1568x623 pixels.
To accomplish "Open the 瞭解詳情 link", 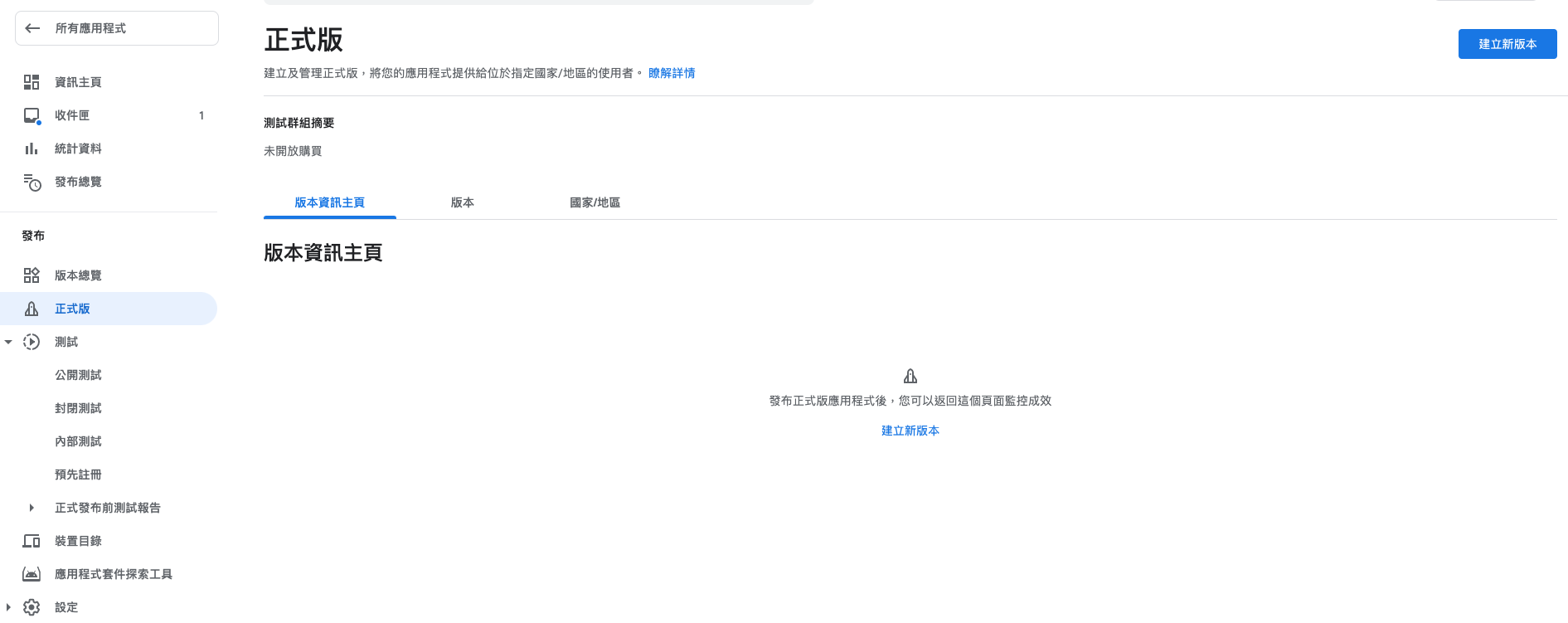I will point(672,73).
